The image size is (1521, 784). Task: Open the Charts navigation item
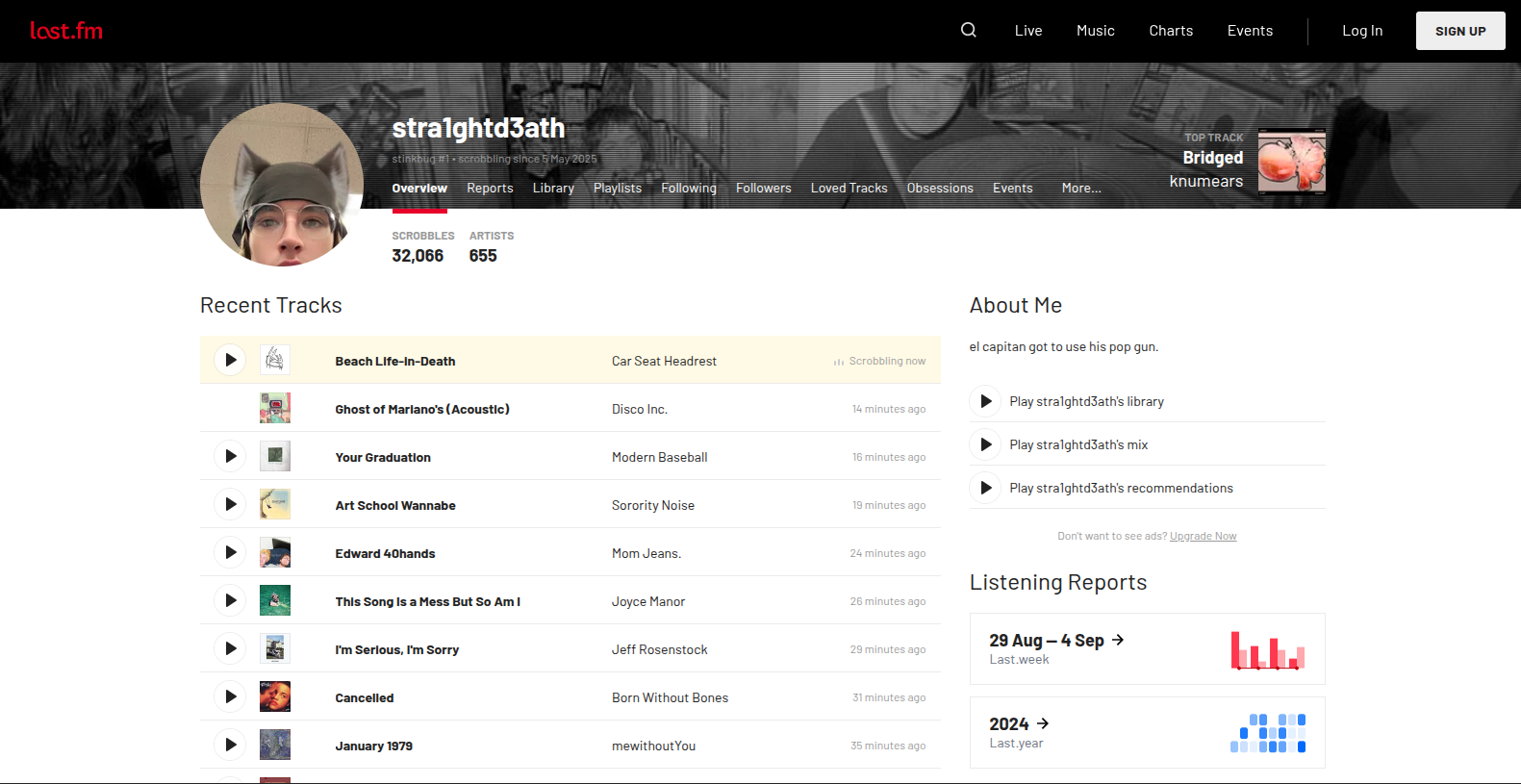tap(1171, 31)
